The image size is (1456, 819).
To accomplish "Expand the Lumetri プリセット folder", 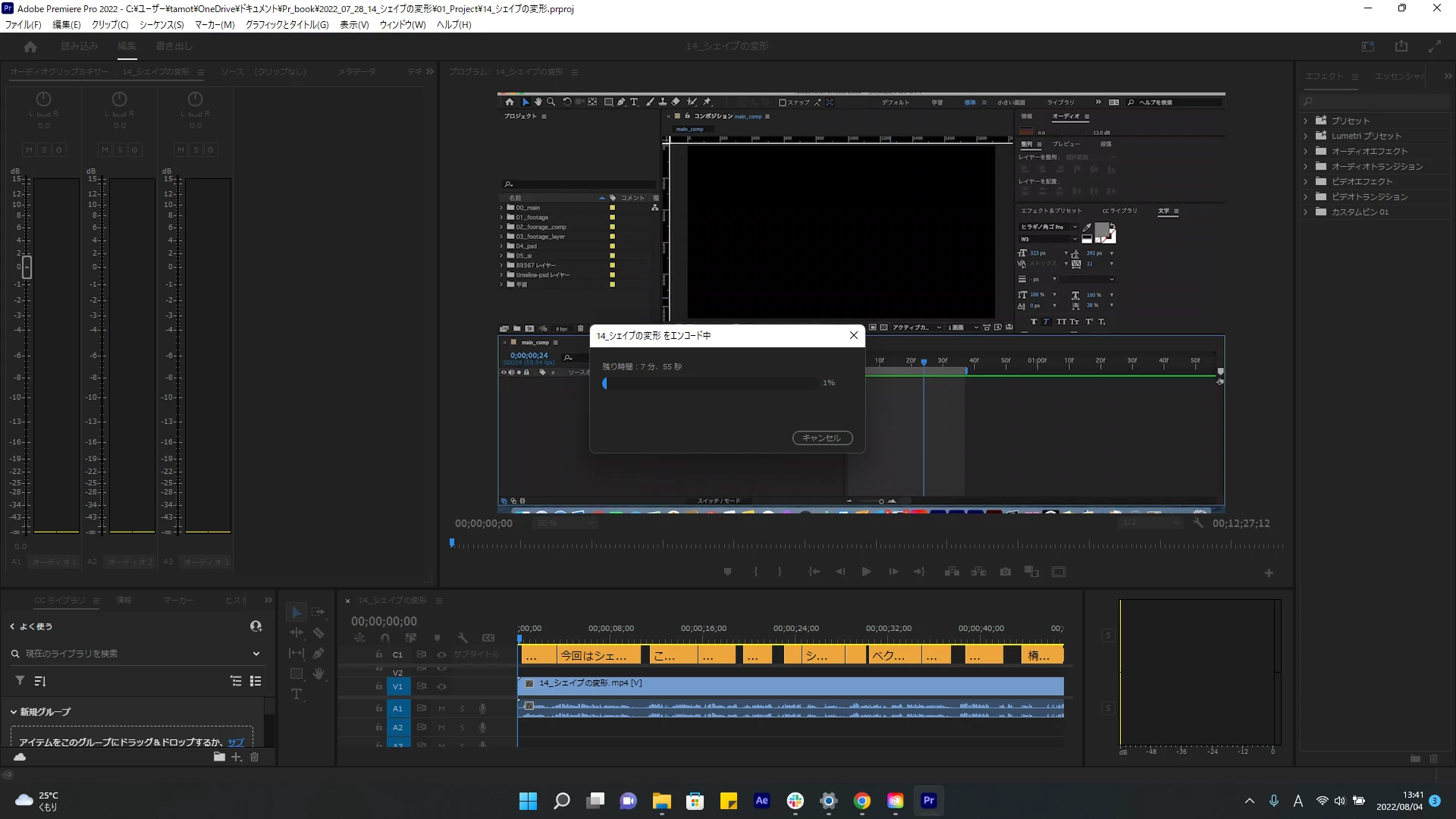I will point(1306,136).
